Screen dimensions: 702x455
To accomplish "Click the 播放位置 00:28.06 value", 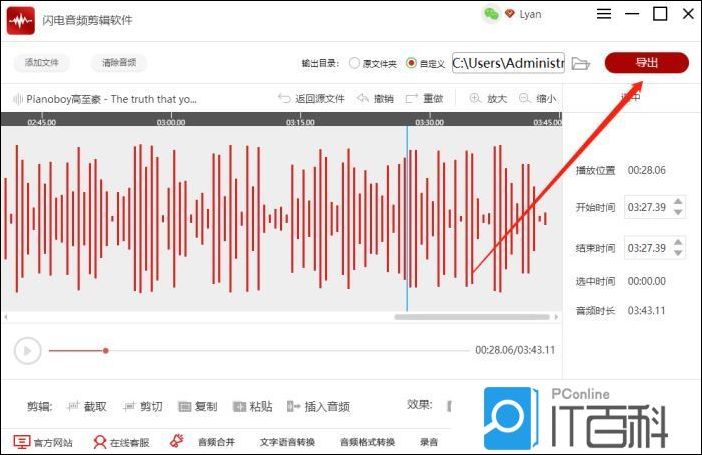I will point(646,170).
